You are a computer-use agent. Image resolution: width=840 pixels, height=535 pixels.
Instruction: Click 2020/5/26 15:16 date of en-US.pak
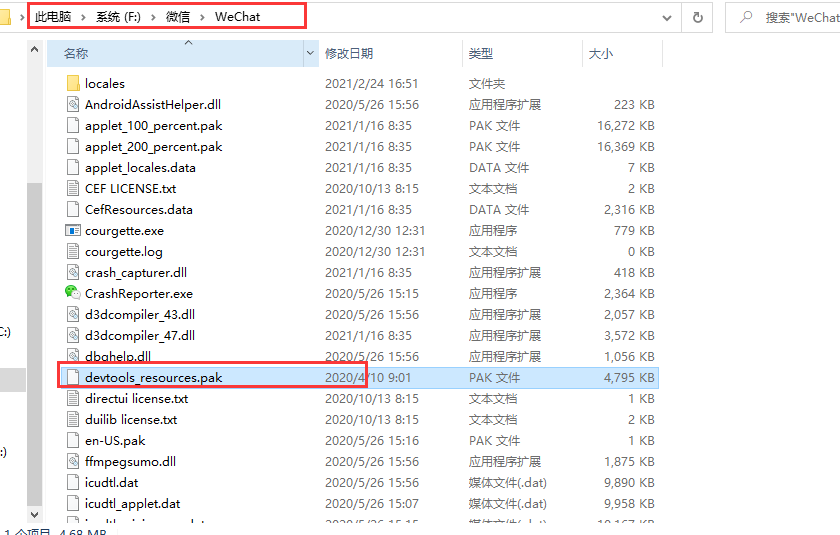click(x=371, y=441)
